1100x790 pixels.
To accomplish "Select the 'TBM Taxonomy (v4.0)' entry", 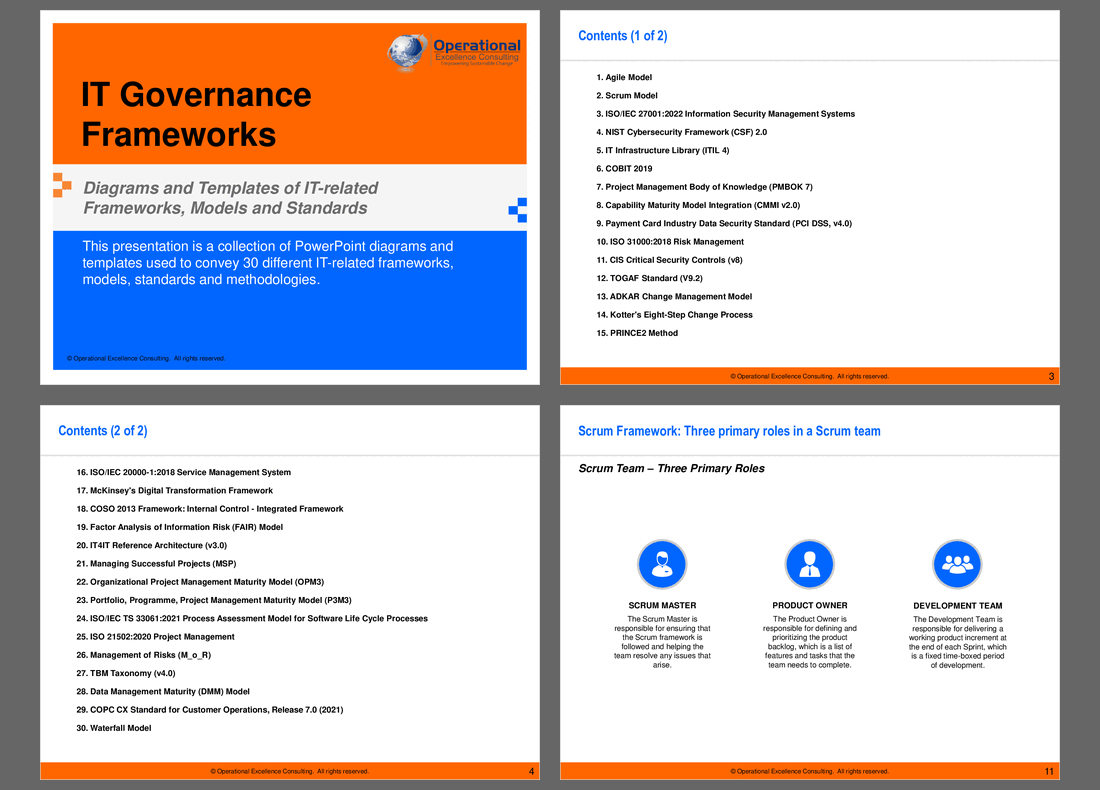I will click(126, 673).
